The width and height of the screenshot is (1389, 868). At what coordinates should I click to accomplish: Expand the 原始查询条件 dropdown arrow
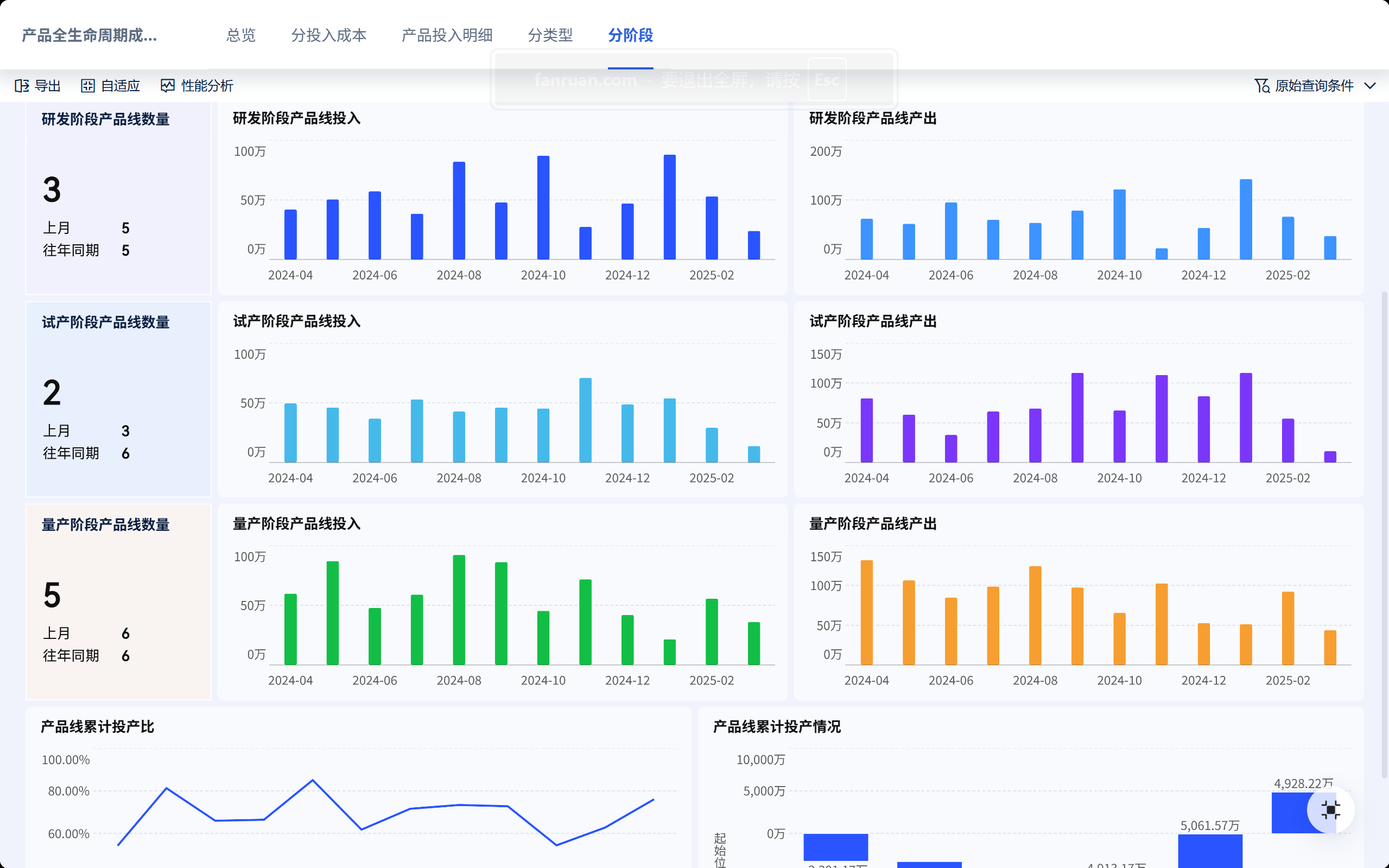pos(1370,86)
